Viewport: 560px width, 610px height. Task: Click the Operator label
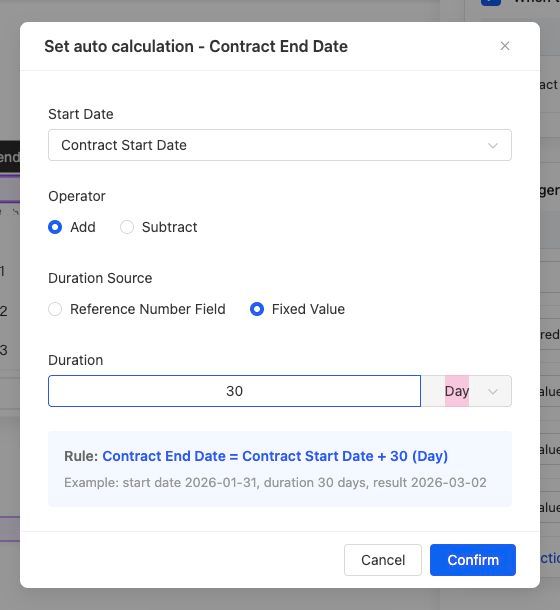(77, 196)
